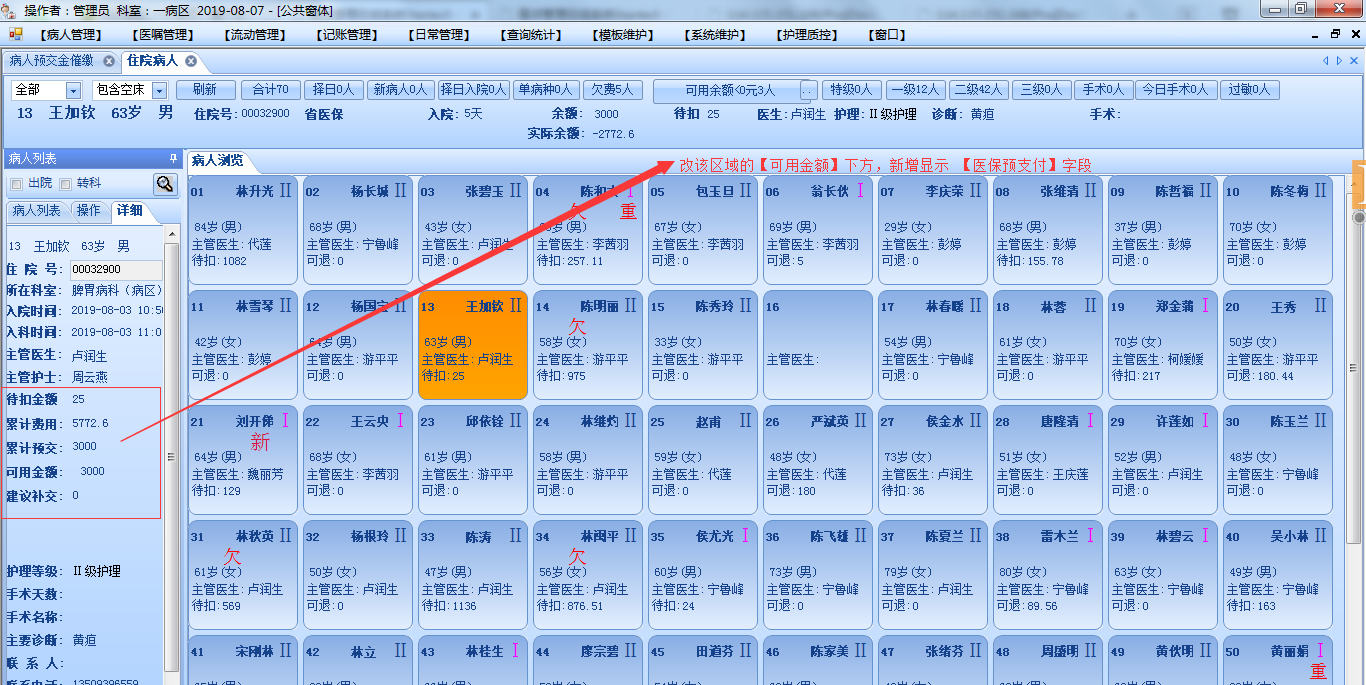This screenshot has width=1366, height=685.
Task: Open the 全部 filter dropdown
Action: (x=74, y=90)
